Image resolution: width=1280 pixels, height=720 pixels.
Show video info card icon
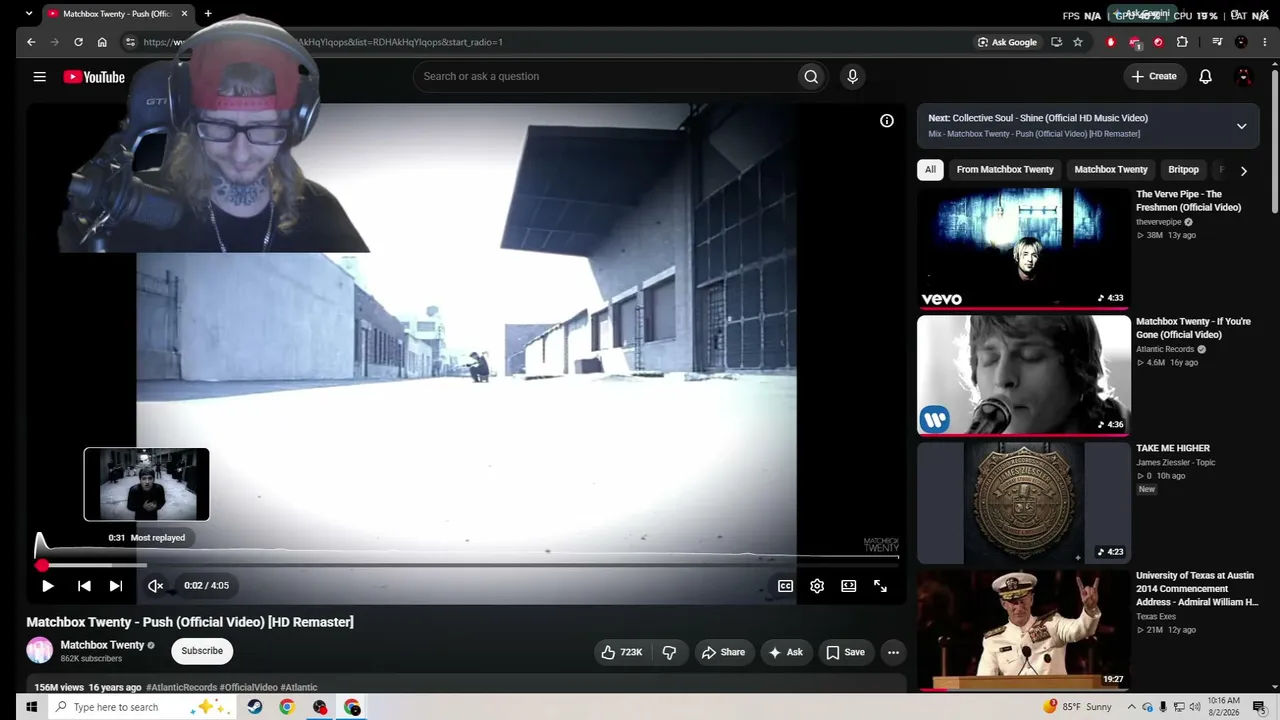click(886, 121)
